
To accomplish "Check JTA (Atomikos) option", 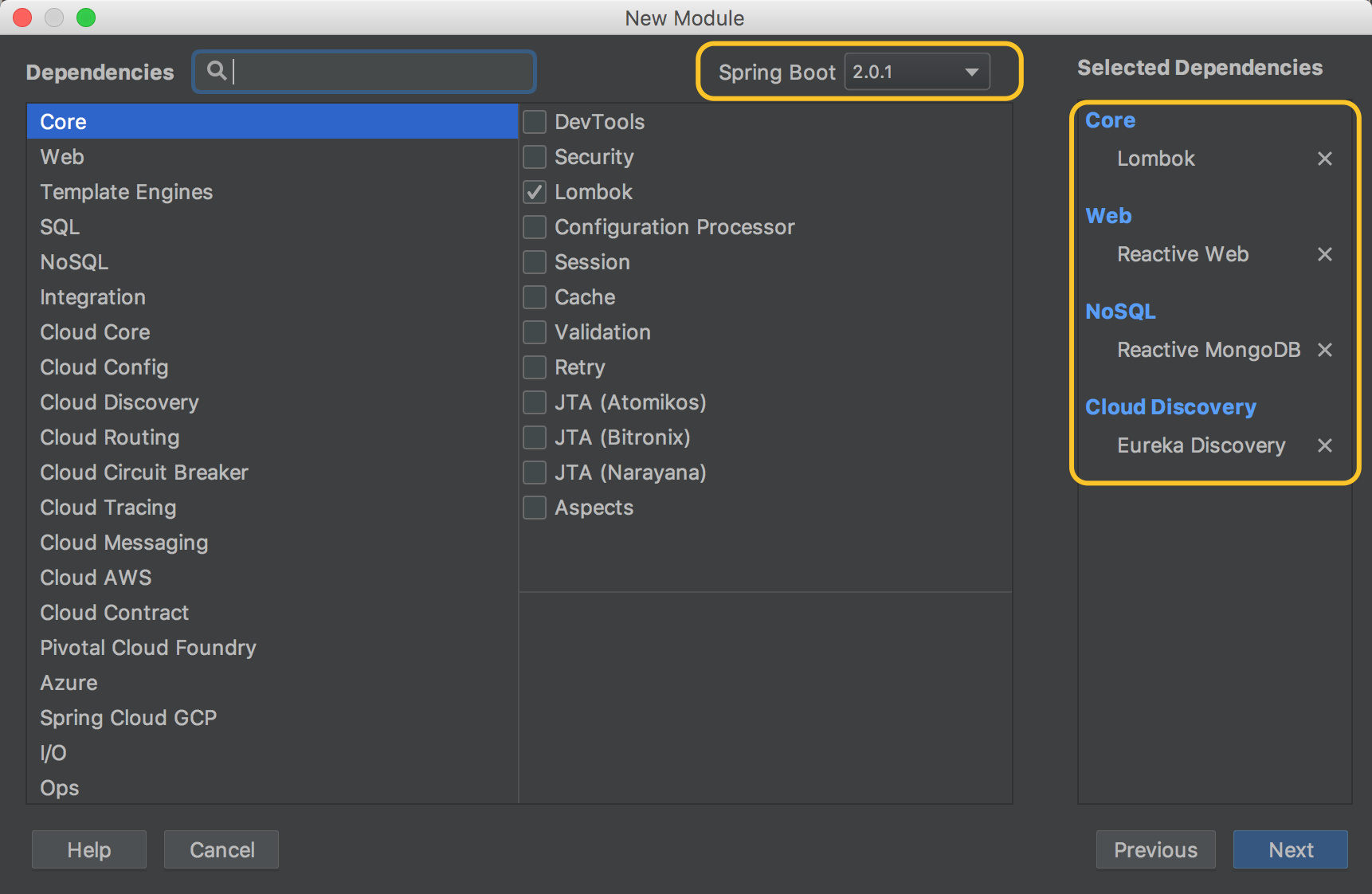I will [535, 402].
